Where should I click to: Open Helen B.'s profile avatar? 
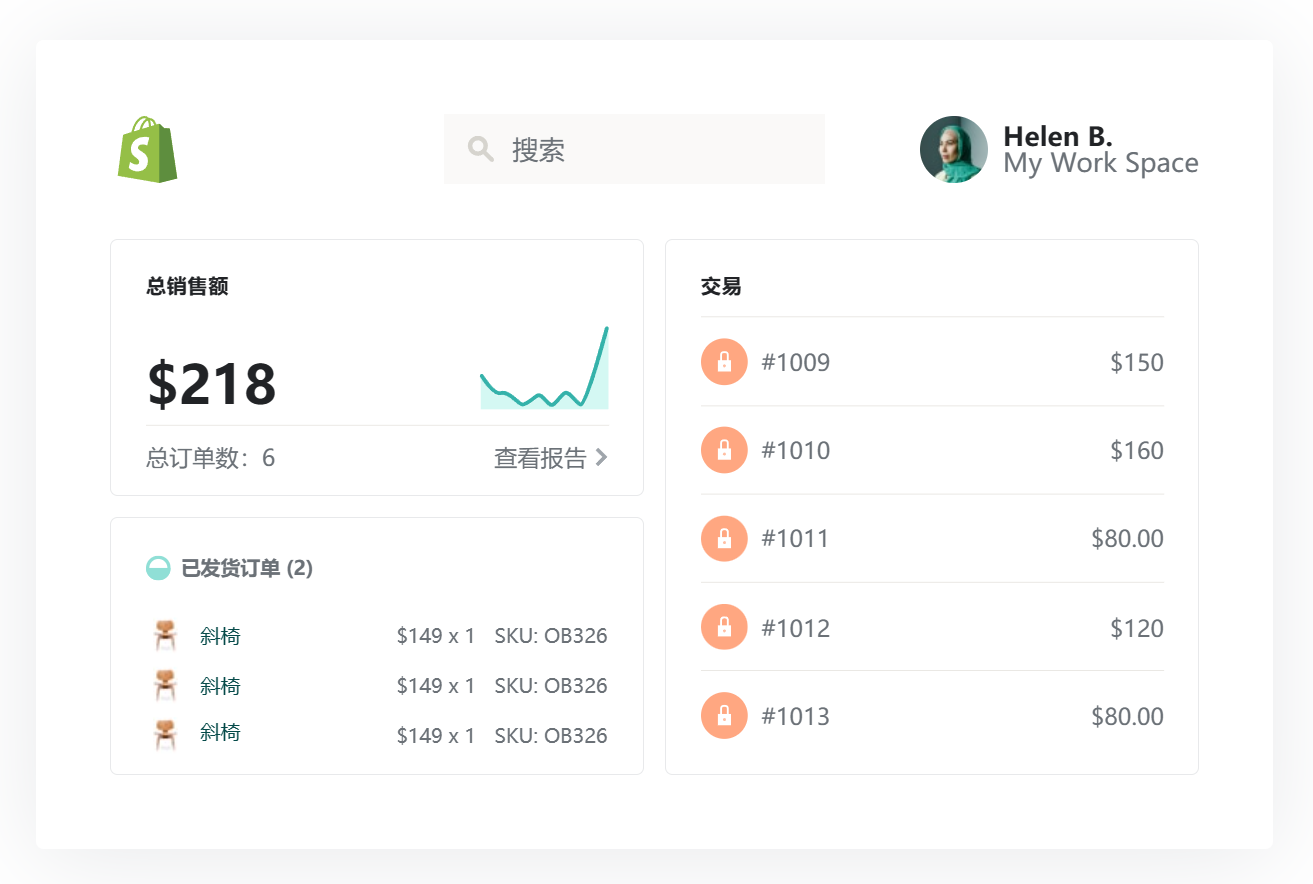point(952,148)
